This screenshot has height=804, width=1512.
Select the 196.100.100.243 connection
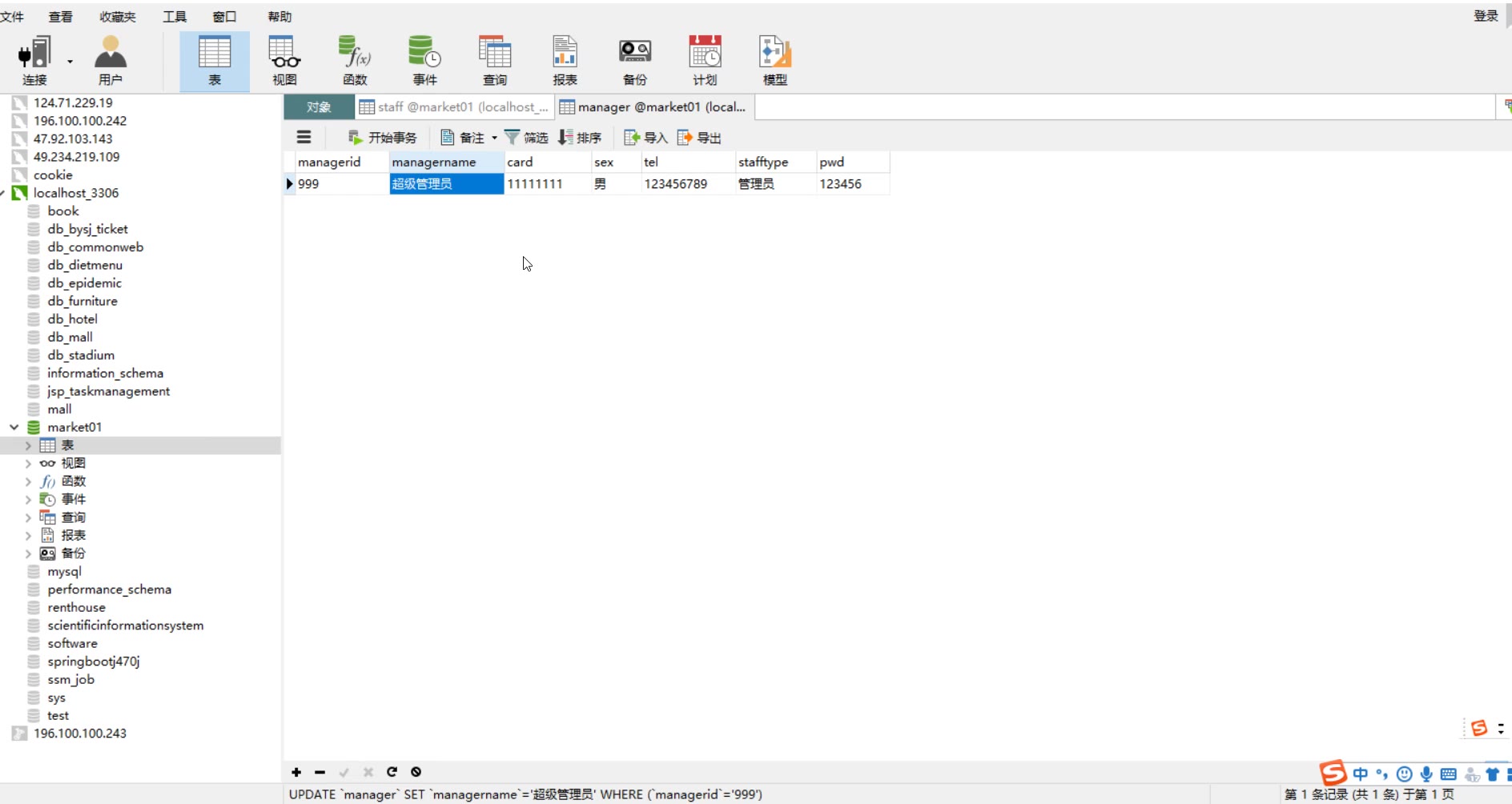(80, 734)
